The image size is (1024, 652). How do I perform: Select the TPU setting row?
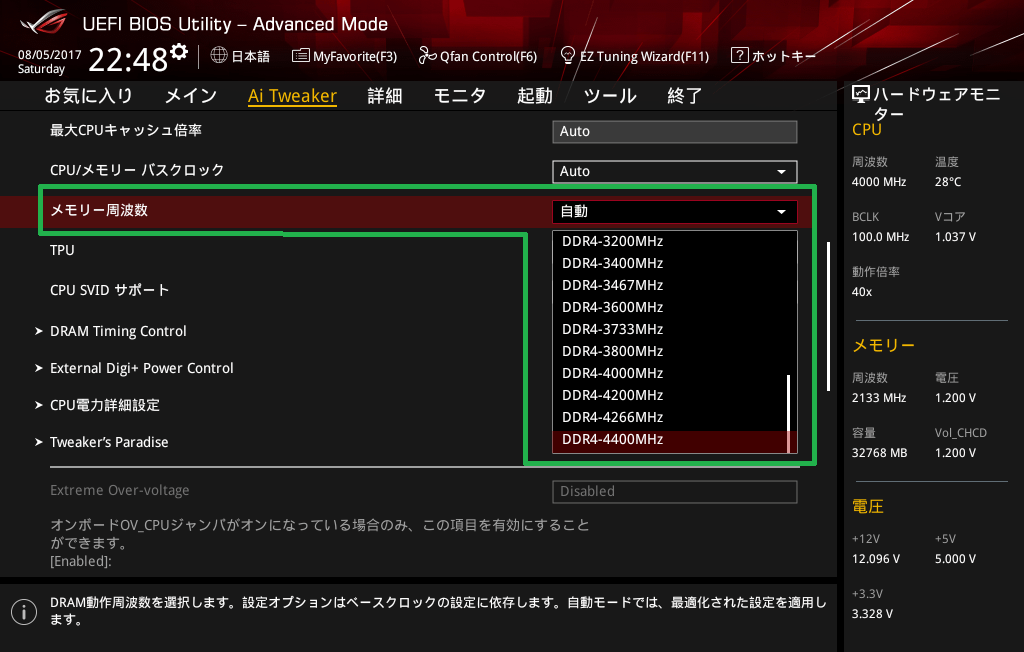[x=62, y=250]
